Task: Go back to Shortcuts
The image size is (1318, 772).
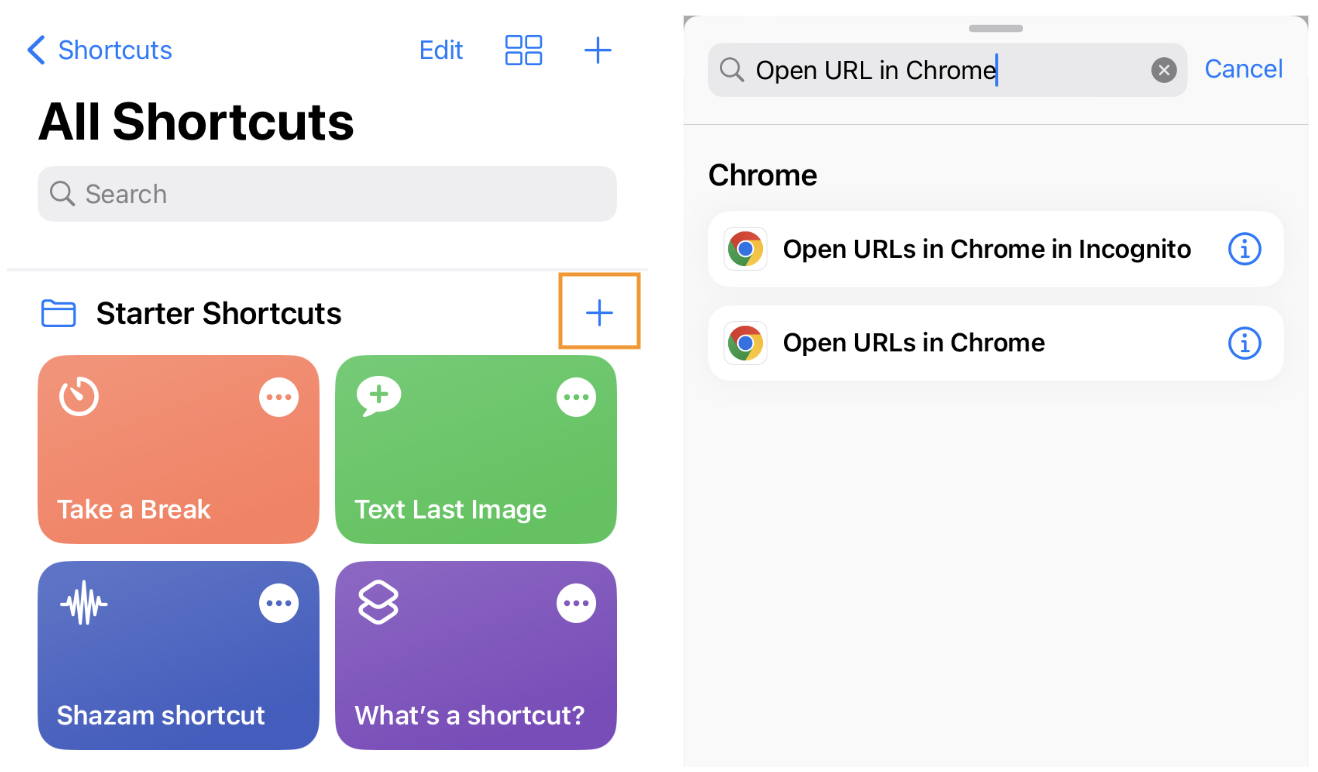Action: point(99,50)
